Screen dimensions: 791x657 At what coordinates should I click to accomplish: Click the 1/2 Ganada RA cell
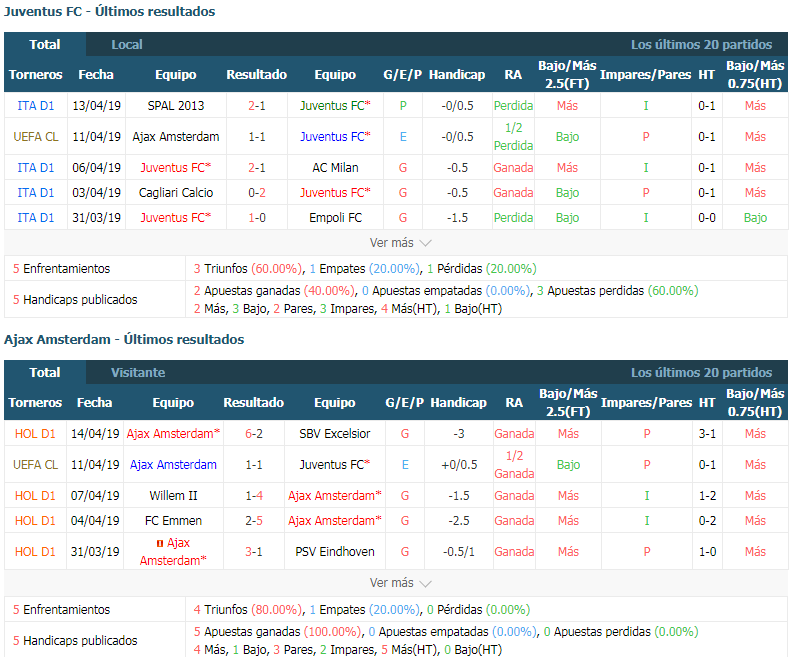click(514, 465)
